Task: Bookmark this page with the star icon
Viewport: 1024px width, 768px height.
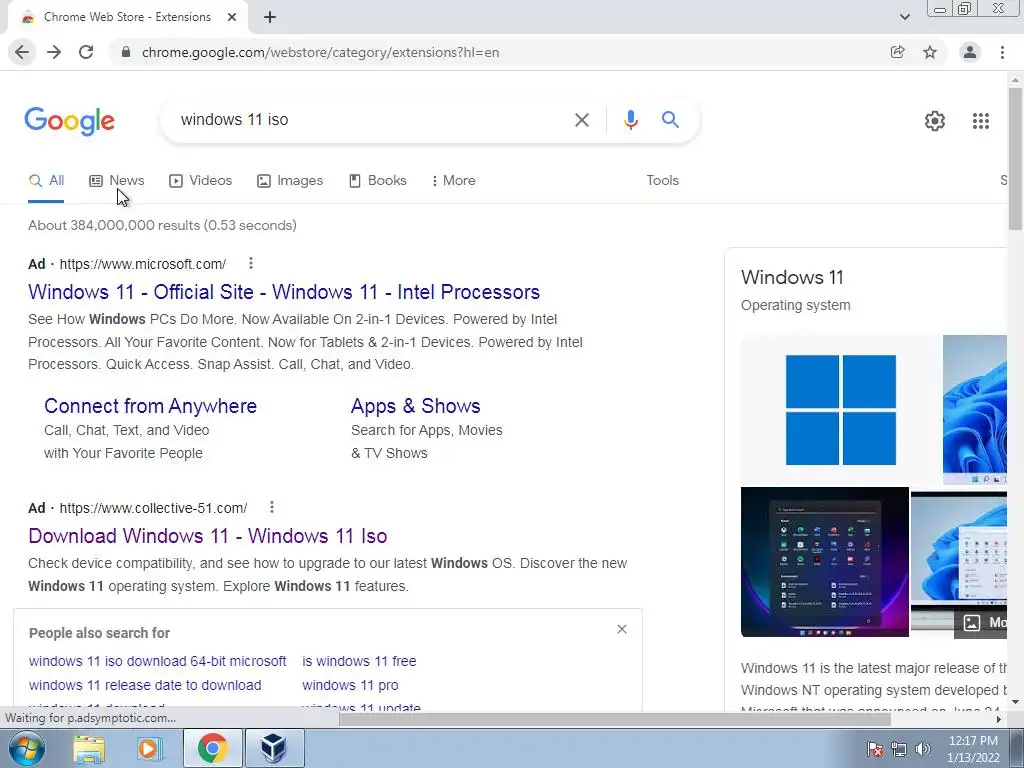Action: [930, 52]
